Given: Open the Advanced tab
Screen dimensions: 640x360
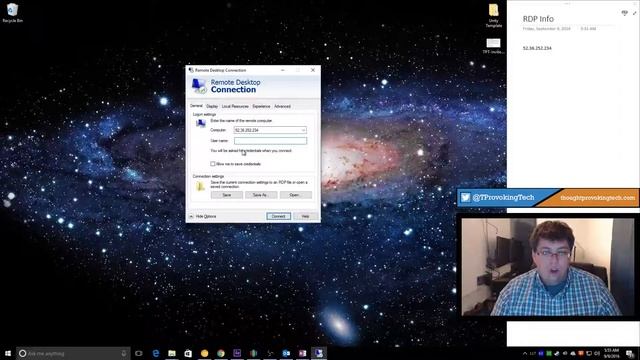Looking at the screenshot, I should (282, 106).
